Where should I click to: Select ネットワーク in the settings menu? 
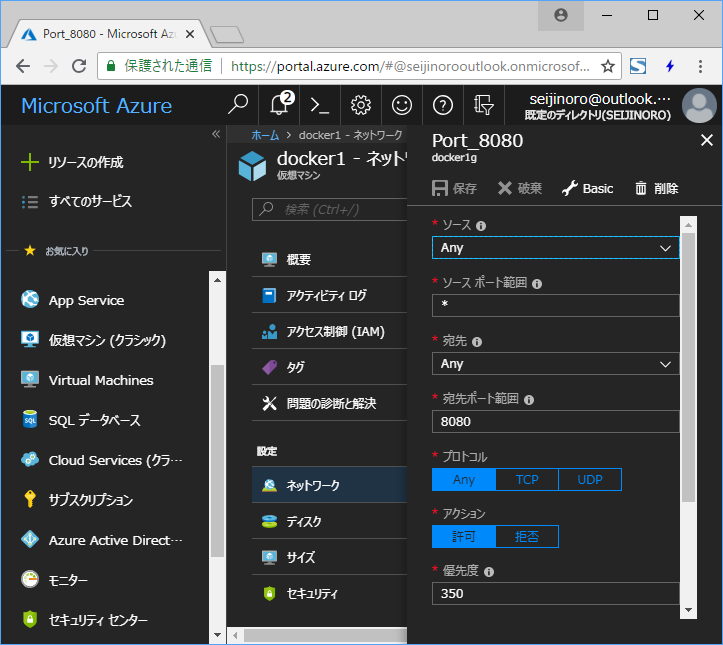click(x=329, y=485)
